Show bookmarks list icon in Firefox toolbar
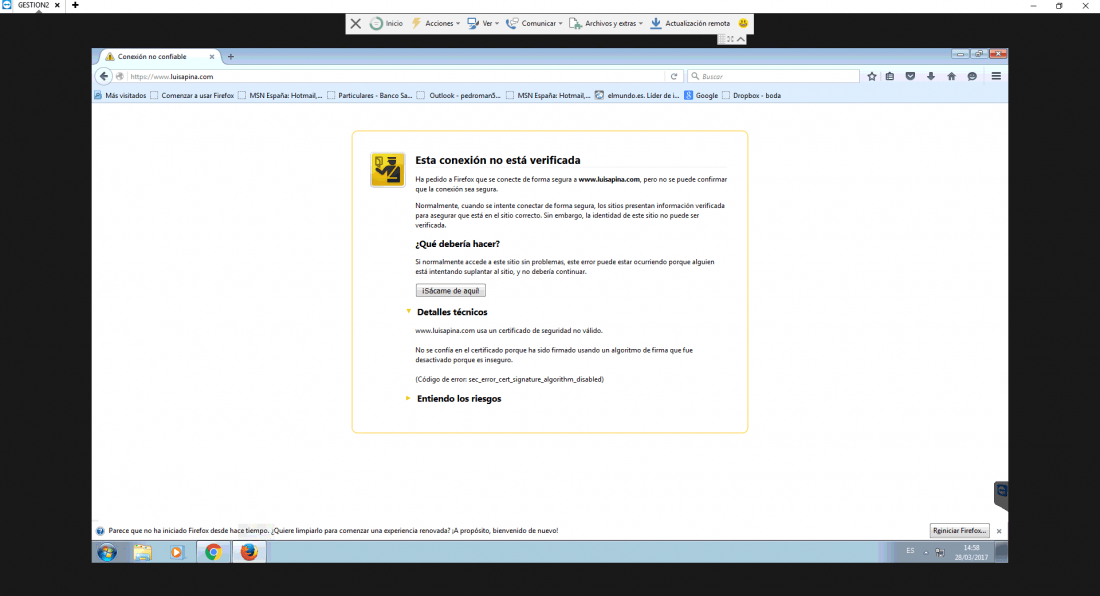This screenshot has height=596, width=1100. [x=890, y=76]
